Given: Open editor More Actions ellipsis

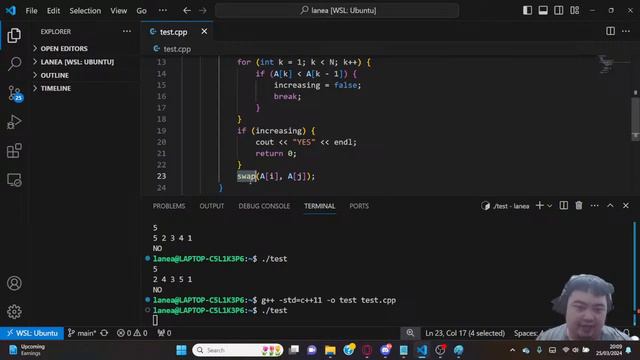Looking at the screenshot, I should 626,31.
